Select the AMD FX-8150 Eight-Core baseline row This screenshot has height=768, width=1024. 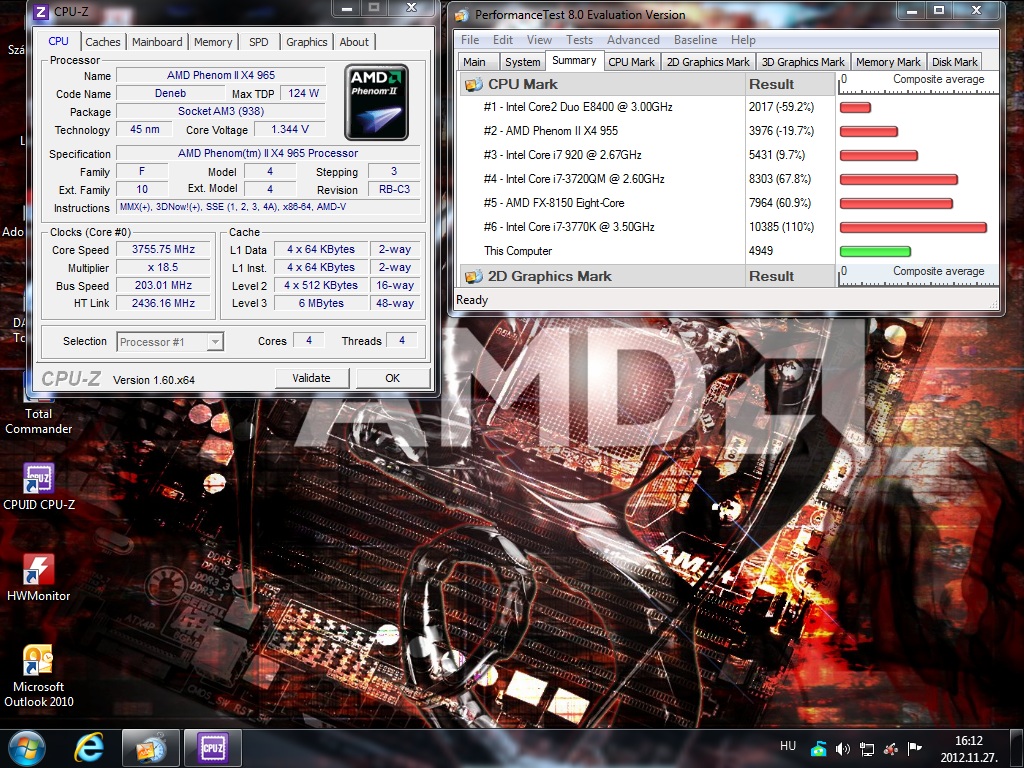point(729,203)
